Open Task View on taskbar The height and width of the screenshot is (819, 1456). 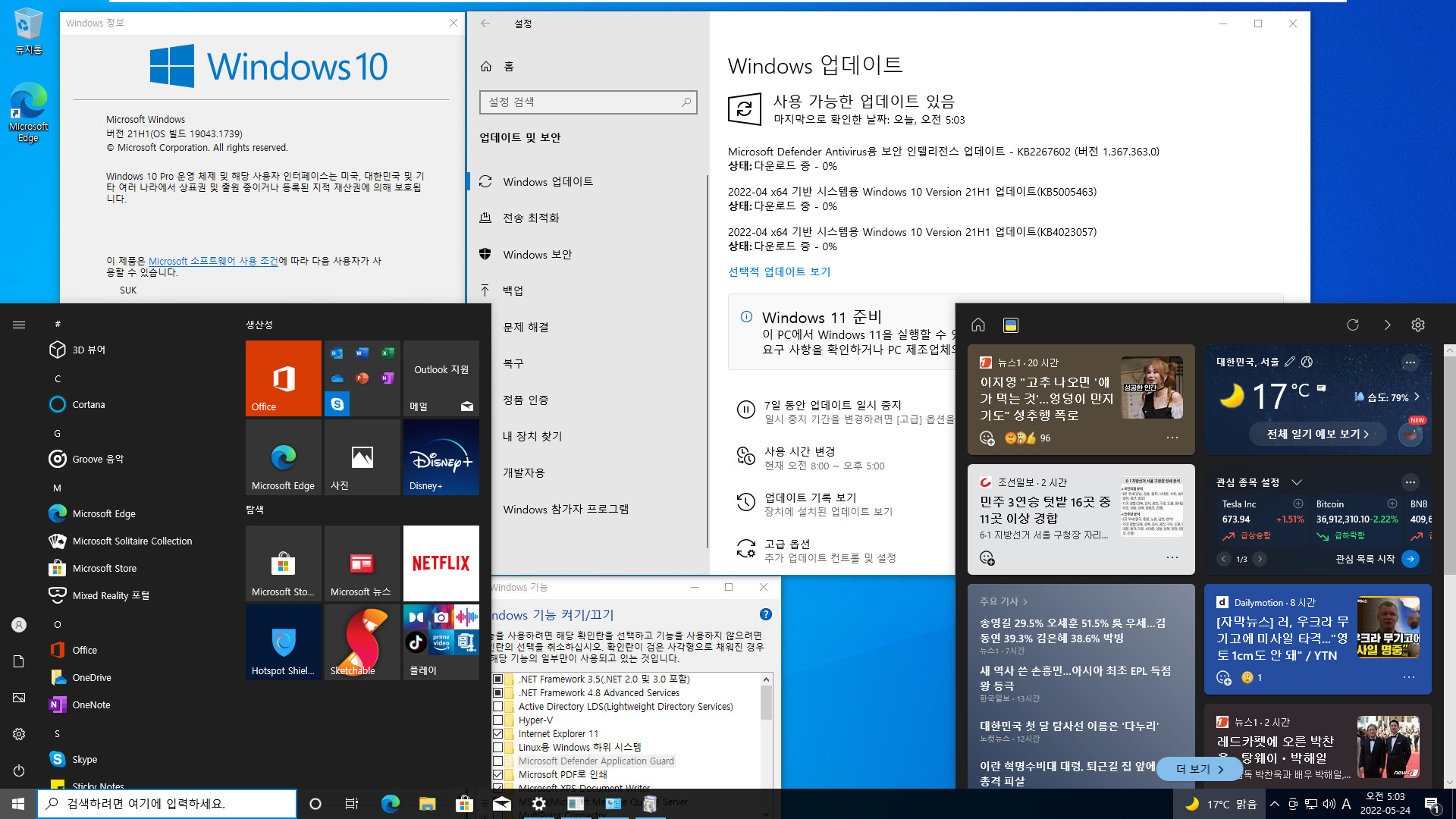(351, 804)
